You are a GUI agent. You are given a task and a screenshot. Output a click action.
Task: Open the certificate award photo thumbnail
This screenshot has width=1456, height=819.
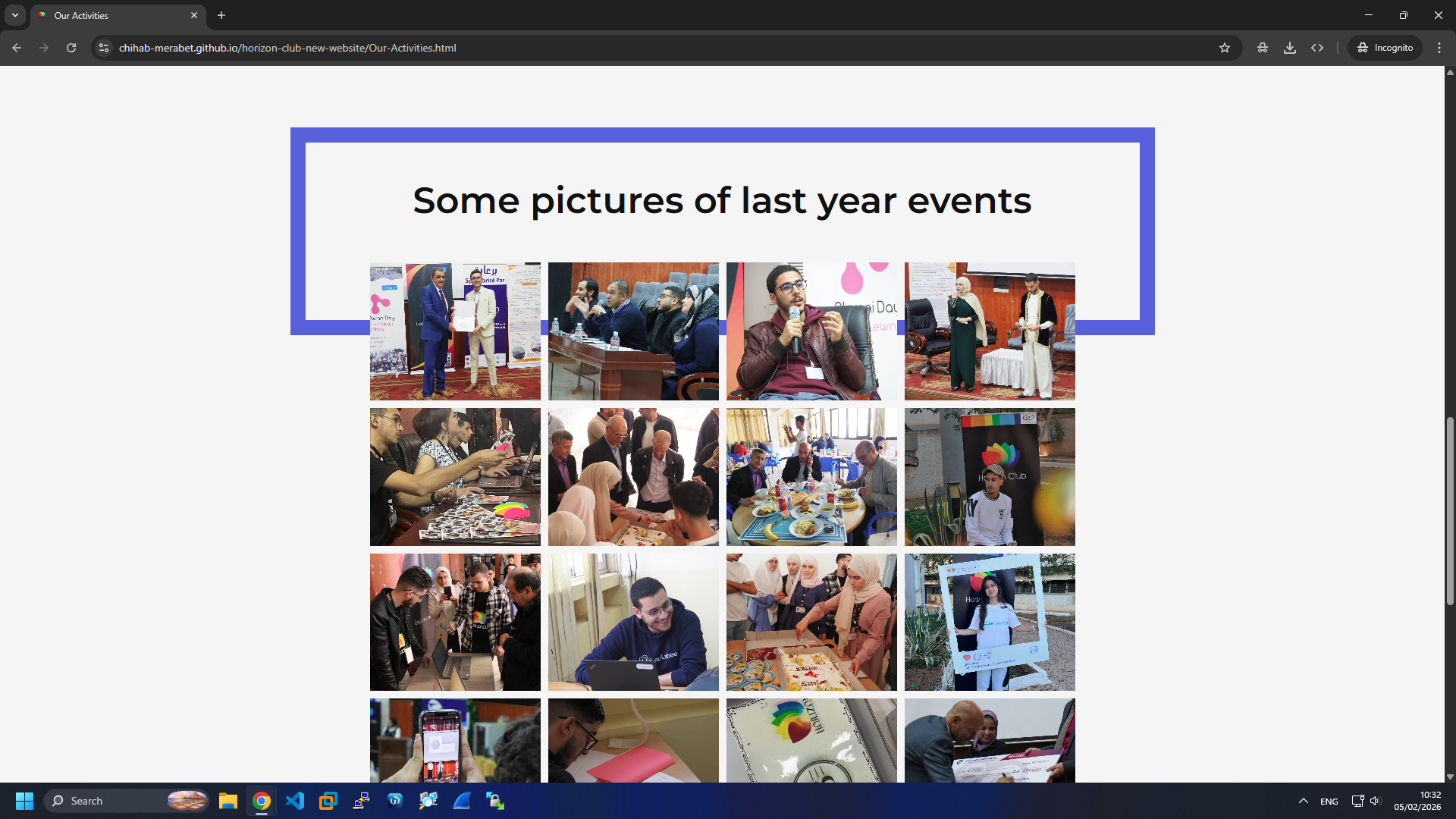tap(455, 331)
